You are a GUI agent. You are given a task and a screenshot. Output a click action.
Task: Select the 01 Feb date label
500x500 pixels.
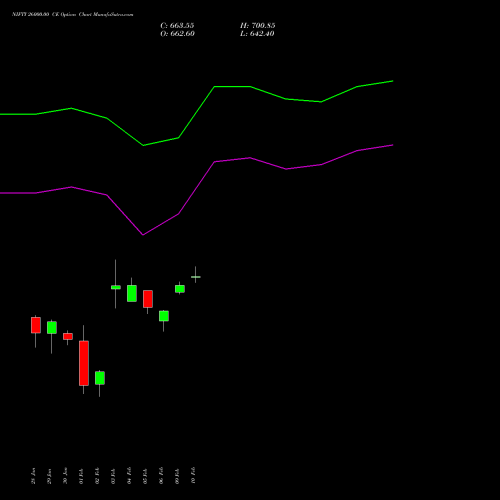coord(81,476)
